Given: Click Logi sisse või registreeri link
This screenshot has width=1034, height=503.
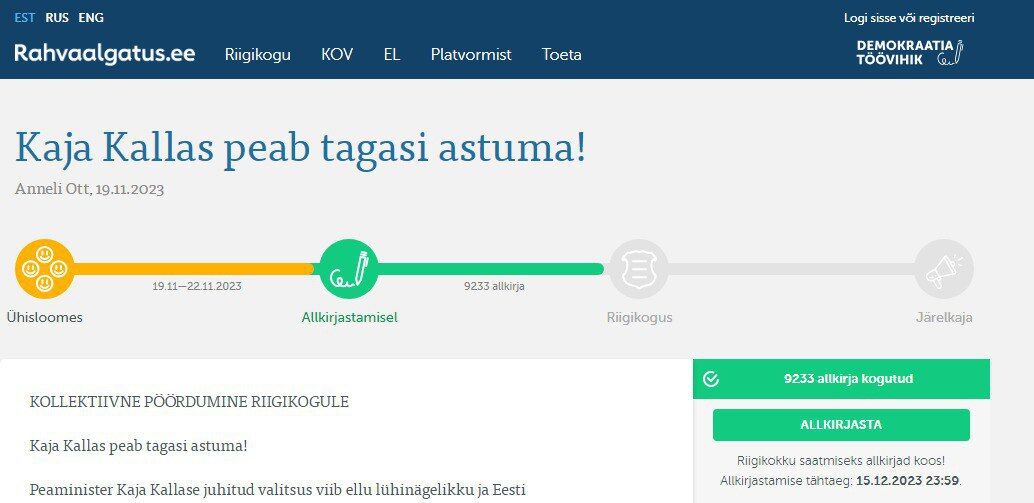Looking at the screenshot, I should point(909,18).
